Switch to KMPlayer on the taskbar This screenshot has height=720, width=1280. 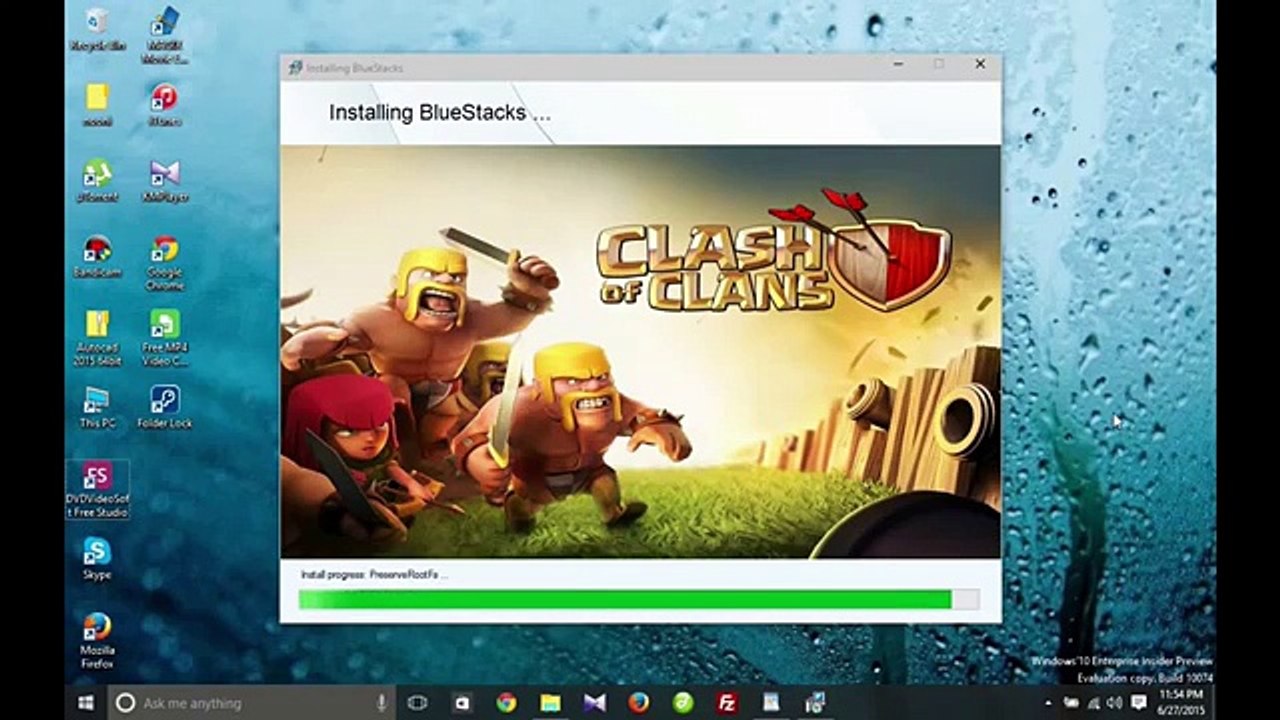595,703
